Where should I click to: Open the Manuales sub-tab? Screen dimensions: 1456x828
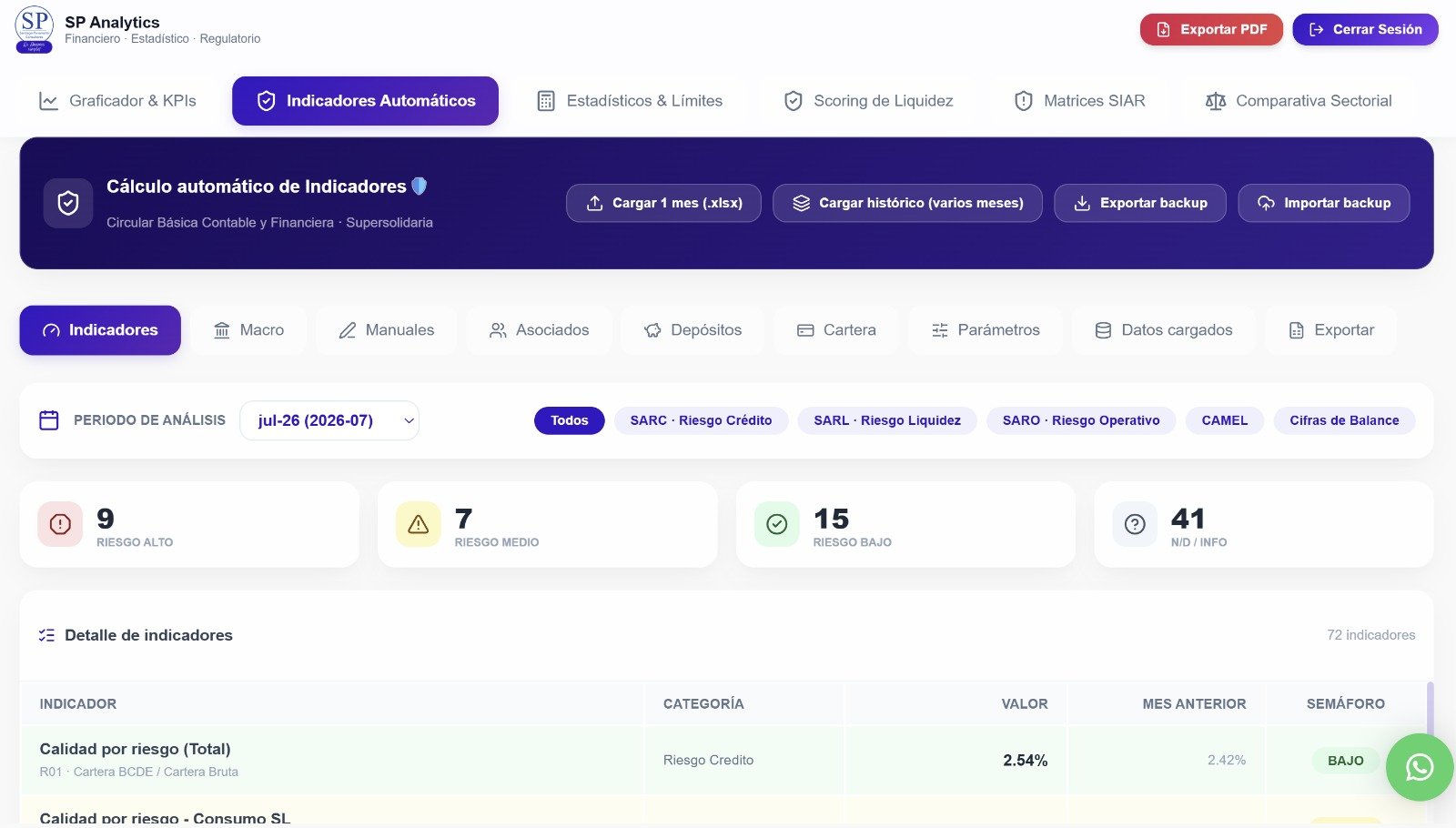[x=386, y=330]
